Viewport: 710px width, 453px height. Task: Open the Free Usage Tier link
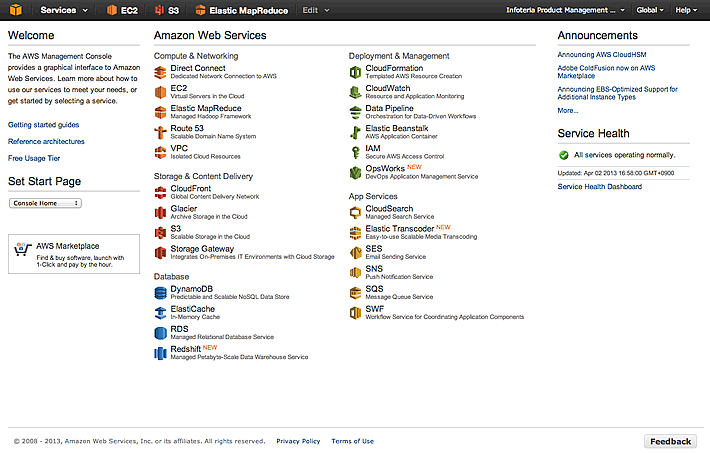tap(34, 158)
